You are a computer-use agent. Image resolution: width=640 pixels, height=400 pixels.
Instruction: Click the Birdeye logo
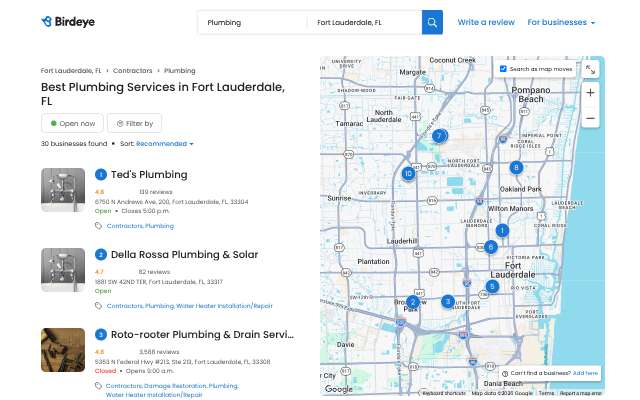tap(68, 22)
